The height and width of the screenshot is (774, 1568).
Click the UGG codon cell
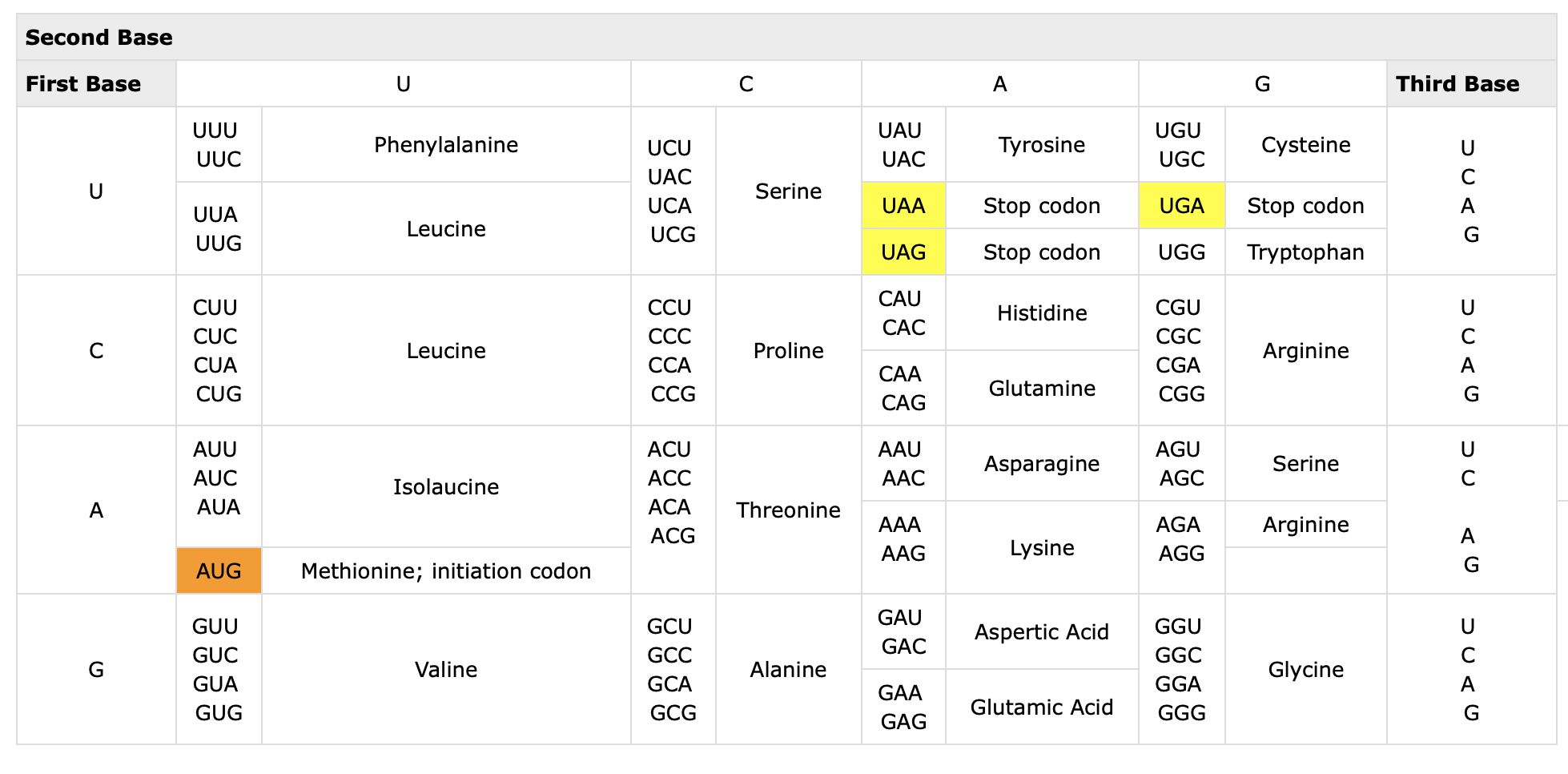pos(1181,252)
